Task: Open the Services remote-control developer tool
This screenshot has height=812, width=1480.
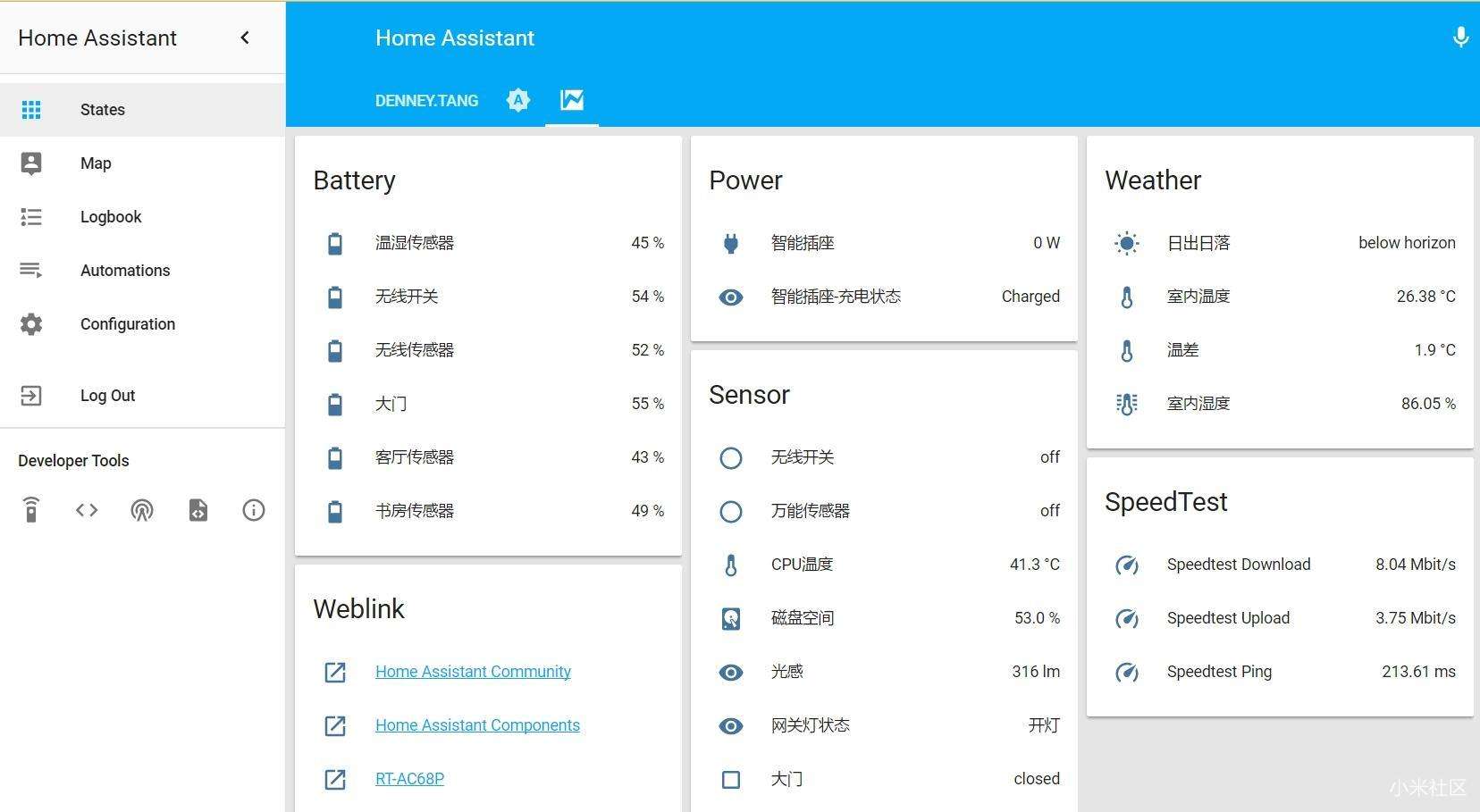Action: tap(31, 510)
